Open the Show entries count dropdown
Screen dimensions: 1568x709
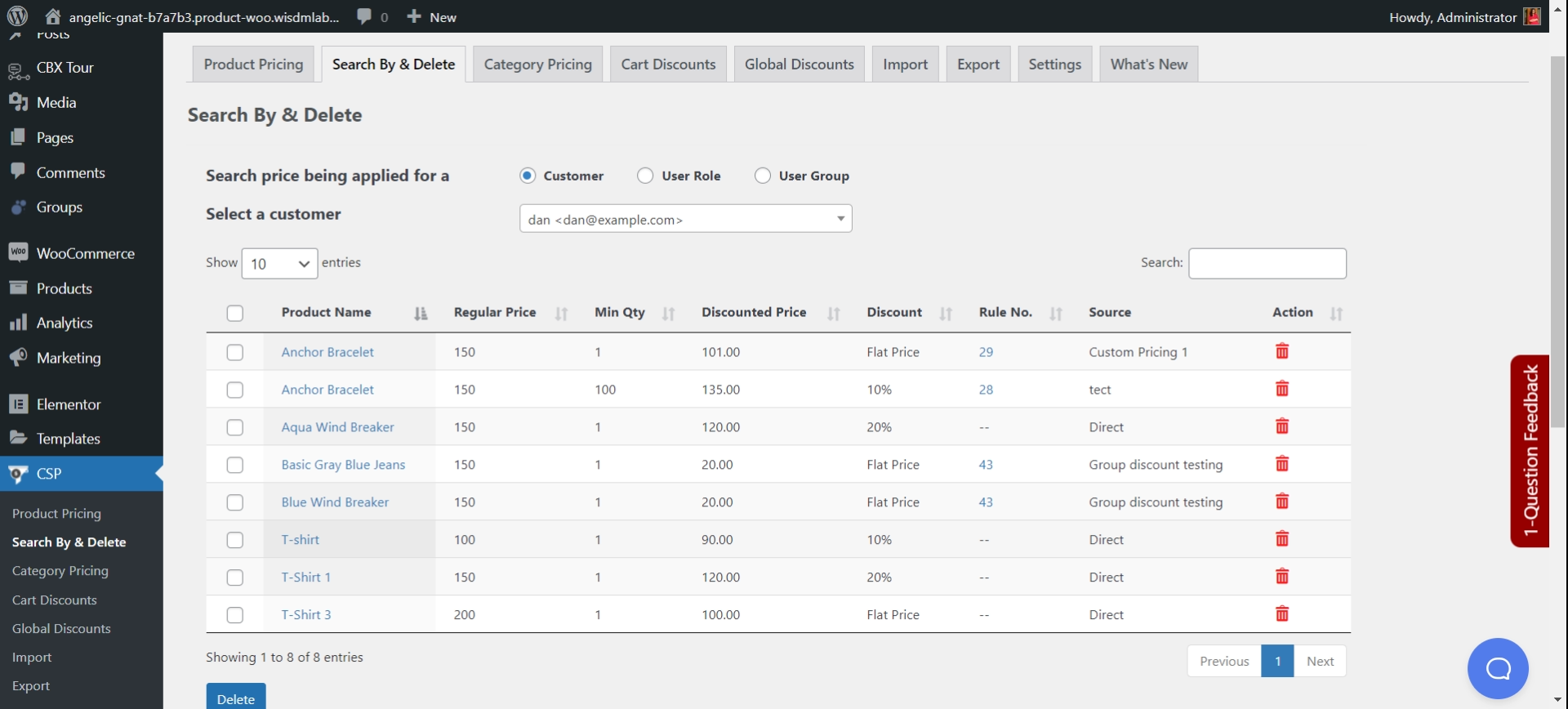(279, 264)
